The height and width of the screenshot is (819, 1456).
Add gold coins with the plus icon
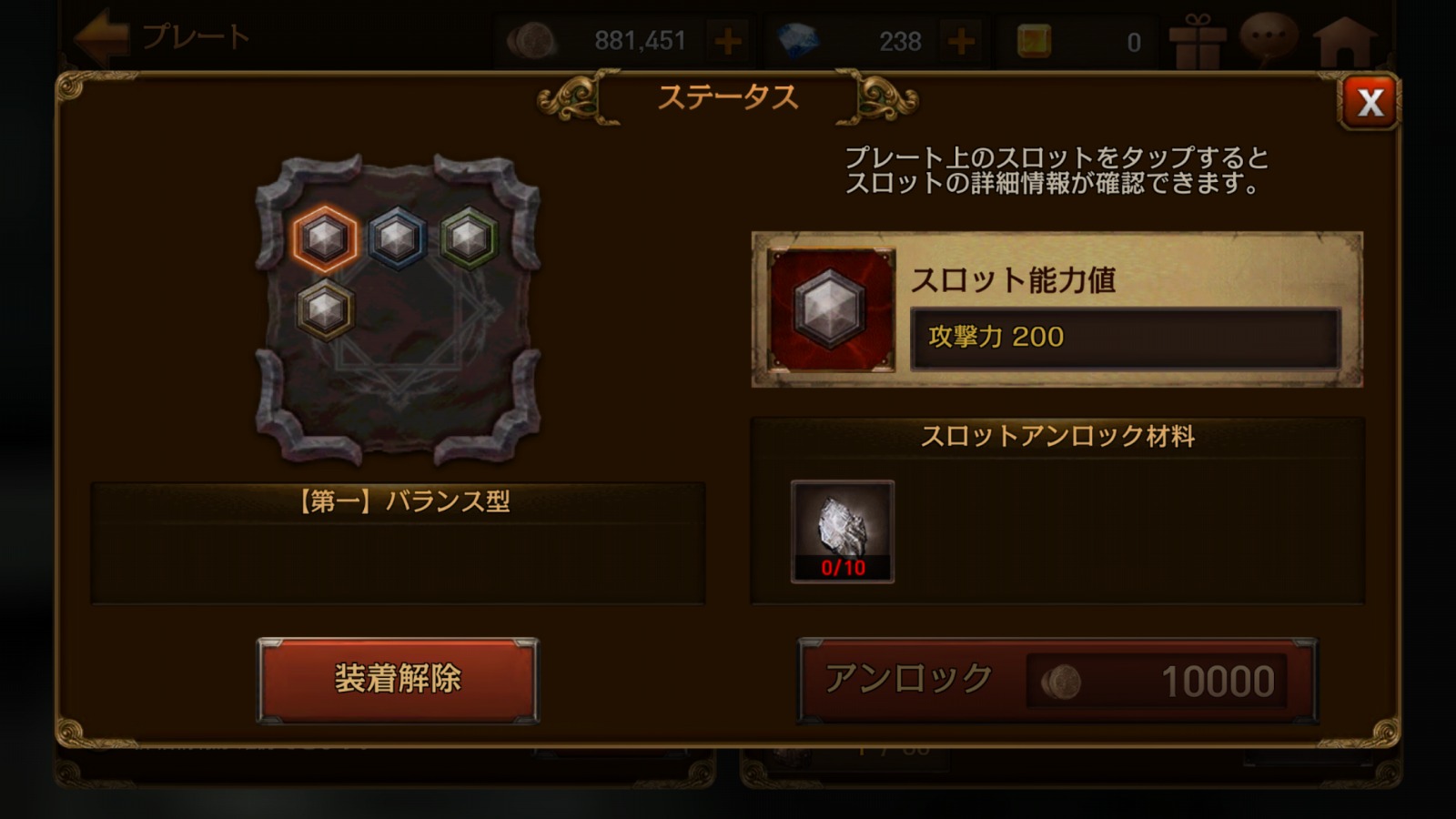point(728,41)
